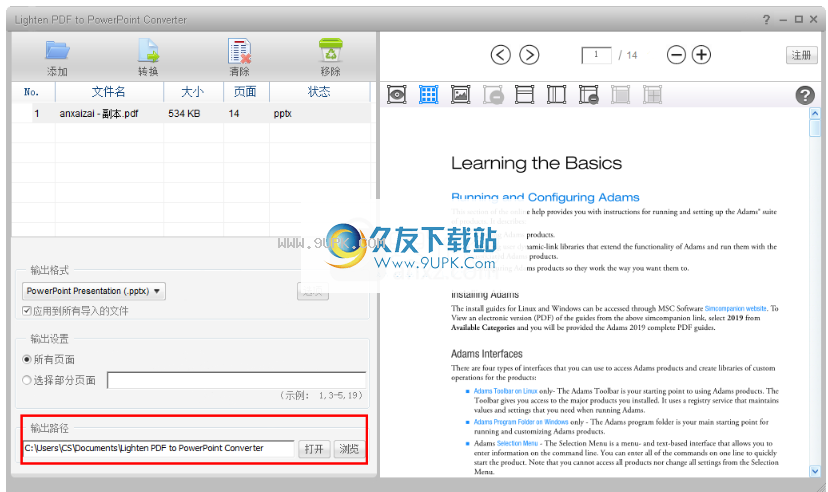Toggle 应用到所有导入的文件 checkbox
The height and width of the screenshot is (492, 828).
click(26, 310)
